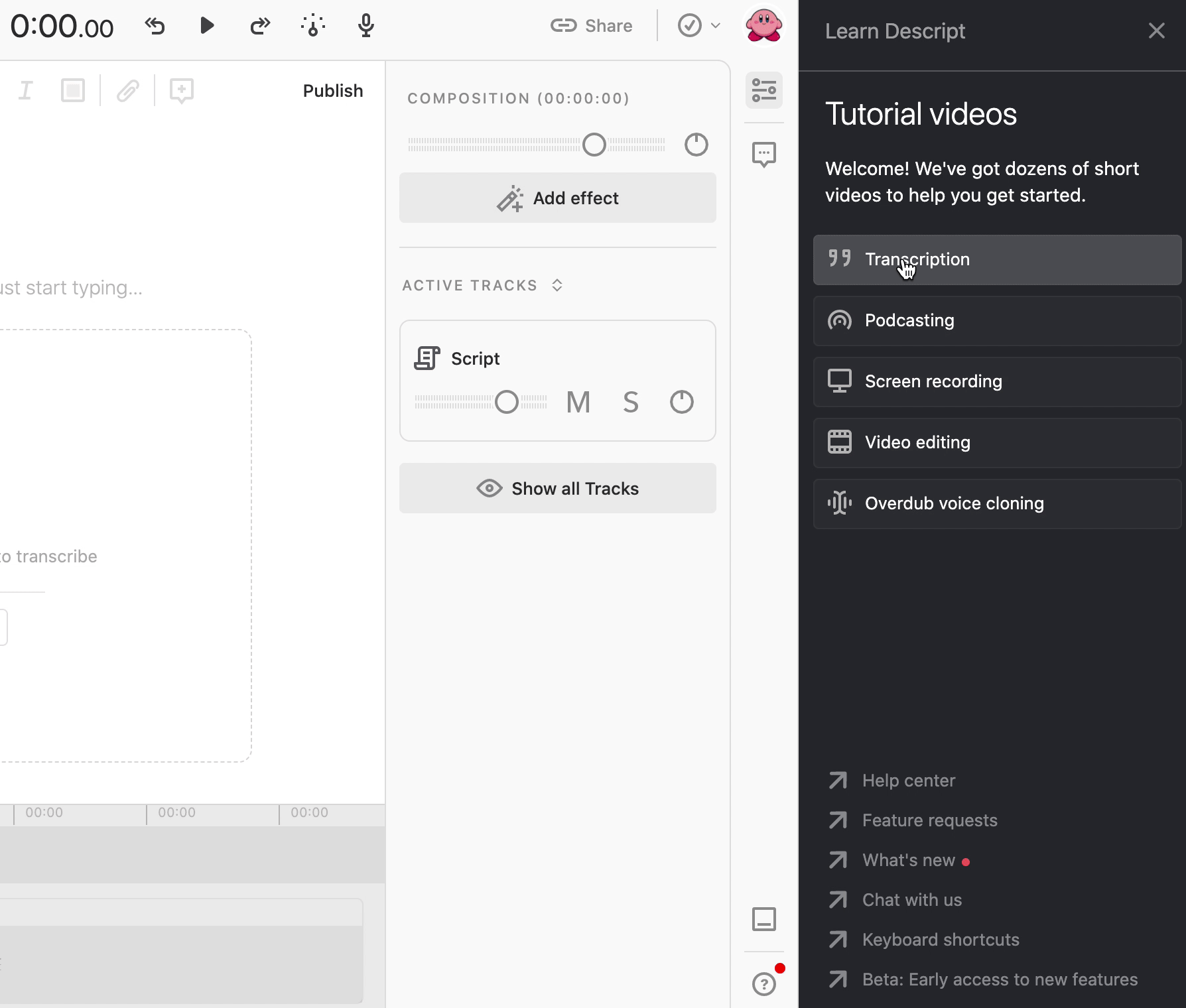
Task: Click the paperclip attachment icon
Action: [128, 90]
